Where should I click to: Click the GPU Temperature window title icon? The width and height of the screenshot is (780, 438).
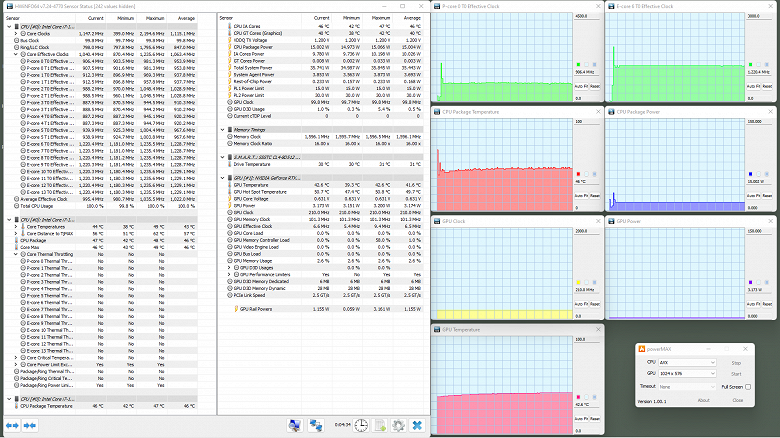pos(437,329)
